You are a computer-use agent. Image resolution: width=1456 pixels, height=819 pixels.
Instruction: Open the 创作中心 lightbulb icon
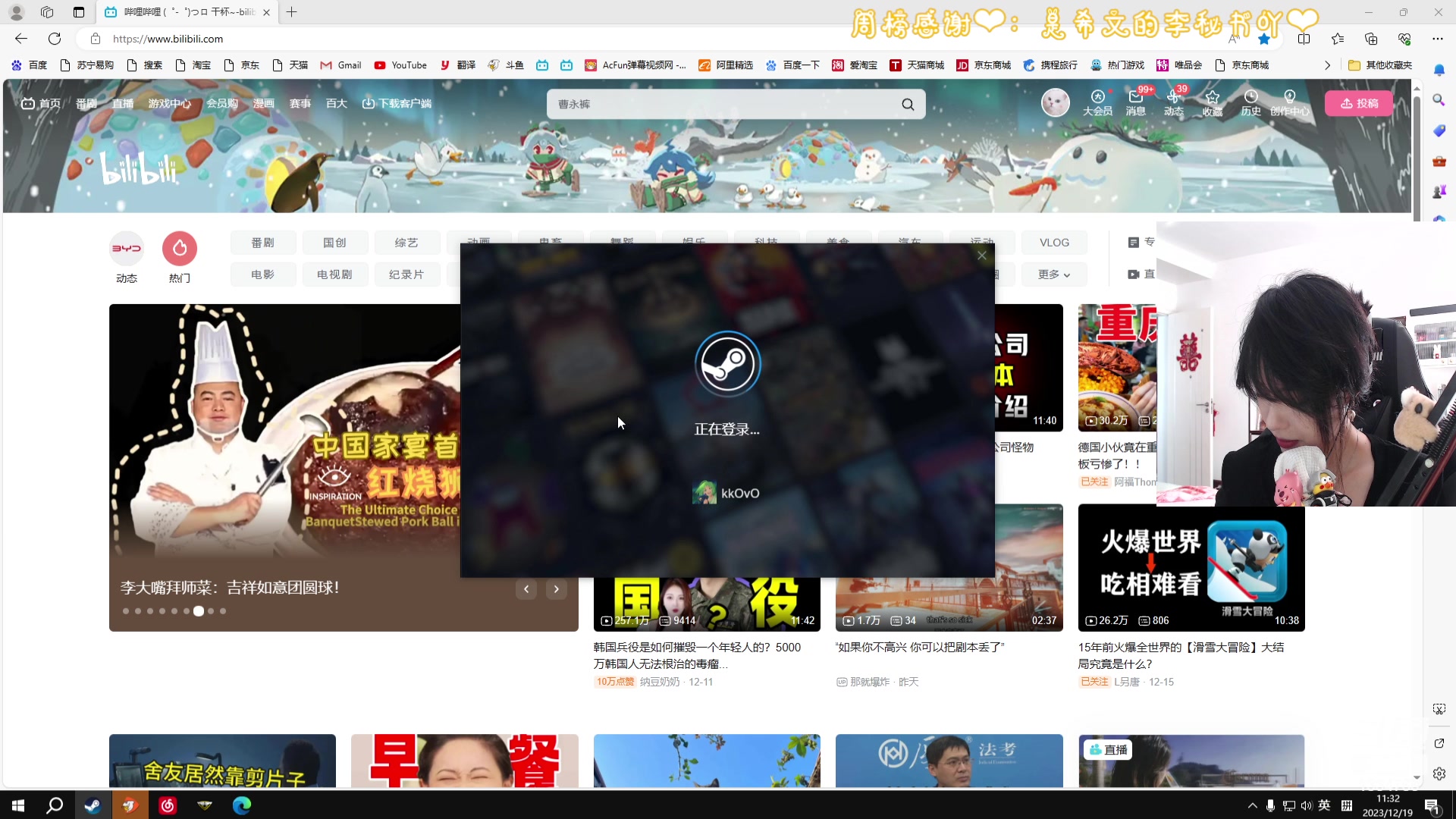(x=1289, y=103)
